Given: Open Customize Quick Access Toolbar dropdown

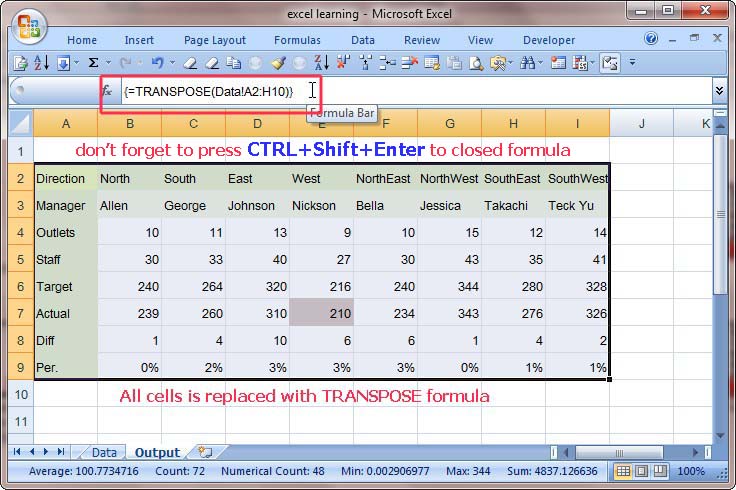Looking at the screenshot, I should (632, 62).
